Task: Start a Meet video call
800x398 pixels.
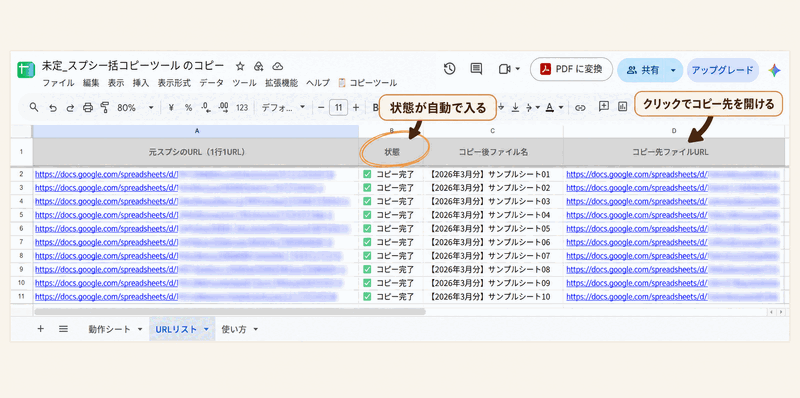Action: [x=504, y=69]
